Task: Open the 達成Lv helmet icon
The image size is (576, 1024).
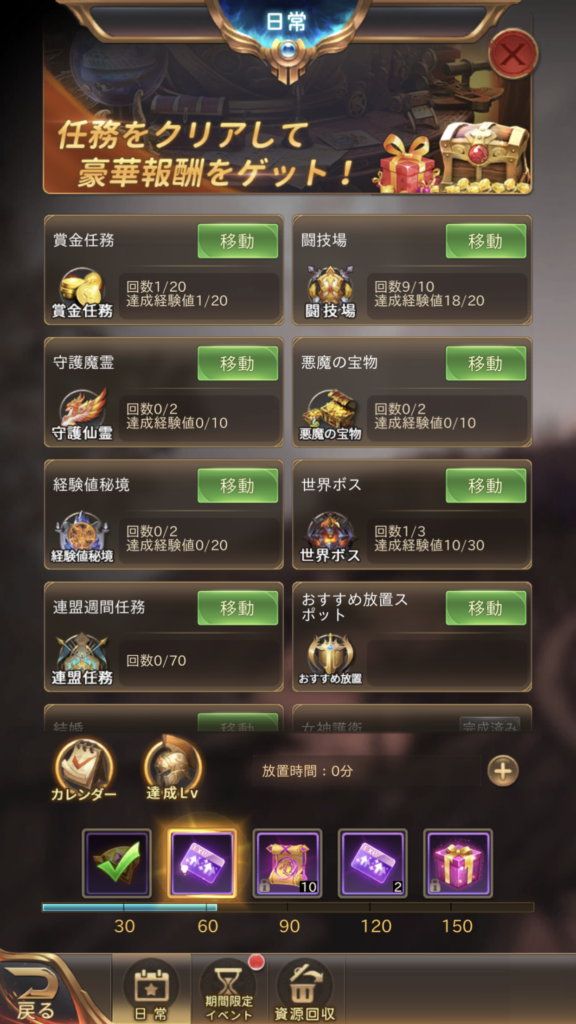Action: tap(172, 769)
